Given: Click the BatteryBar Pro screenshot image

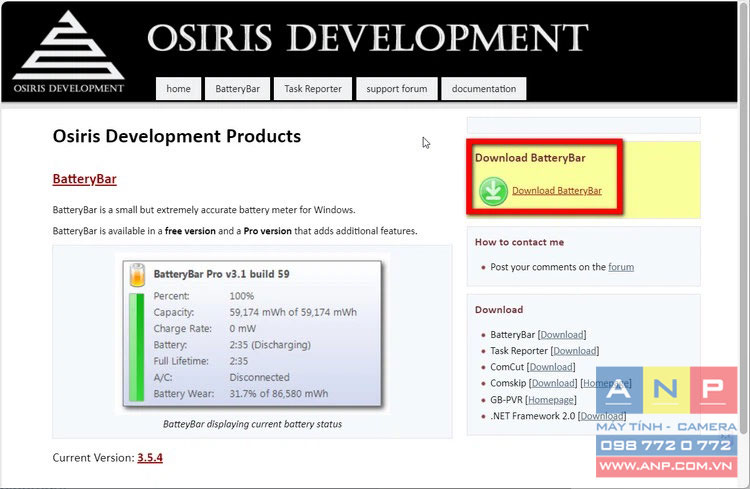Looking at the screenshot, I should [252, 333].
